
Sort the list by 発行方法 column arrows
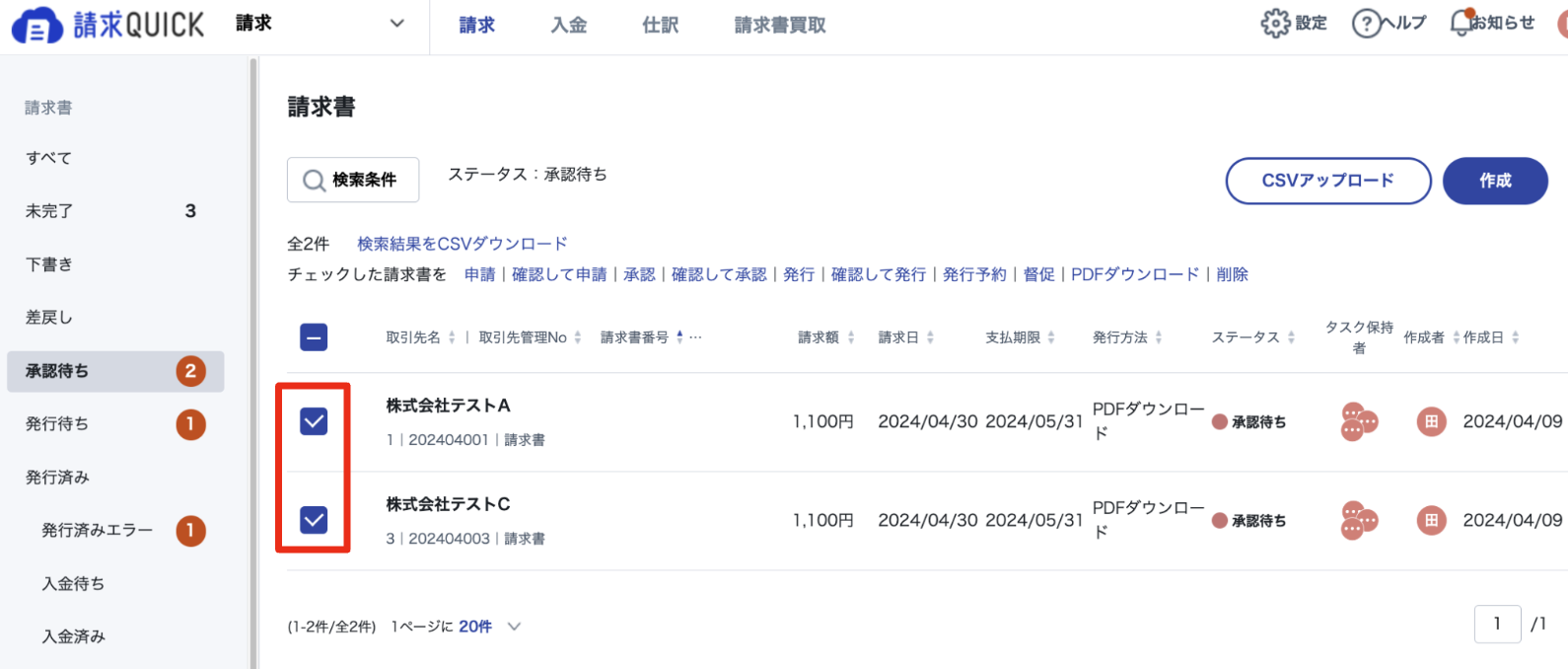point(1159,337)
